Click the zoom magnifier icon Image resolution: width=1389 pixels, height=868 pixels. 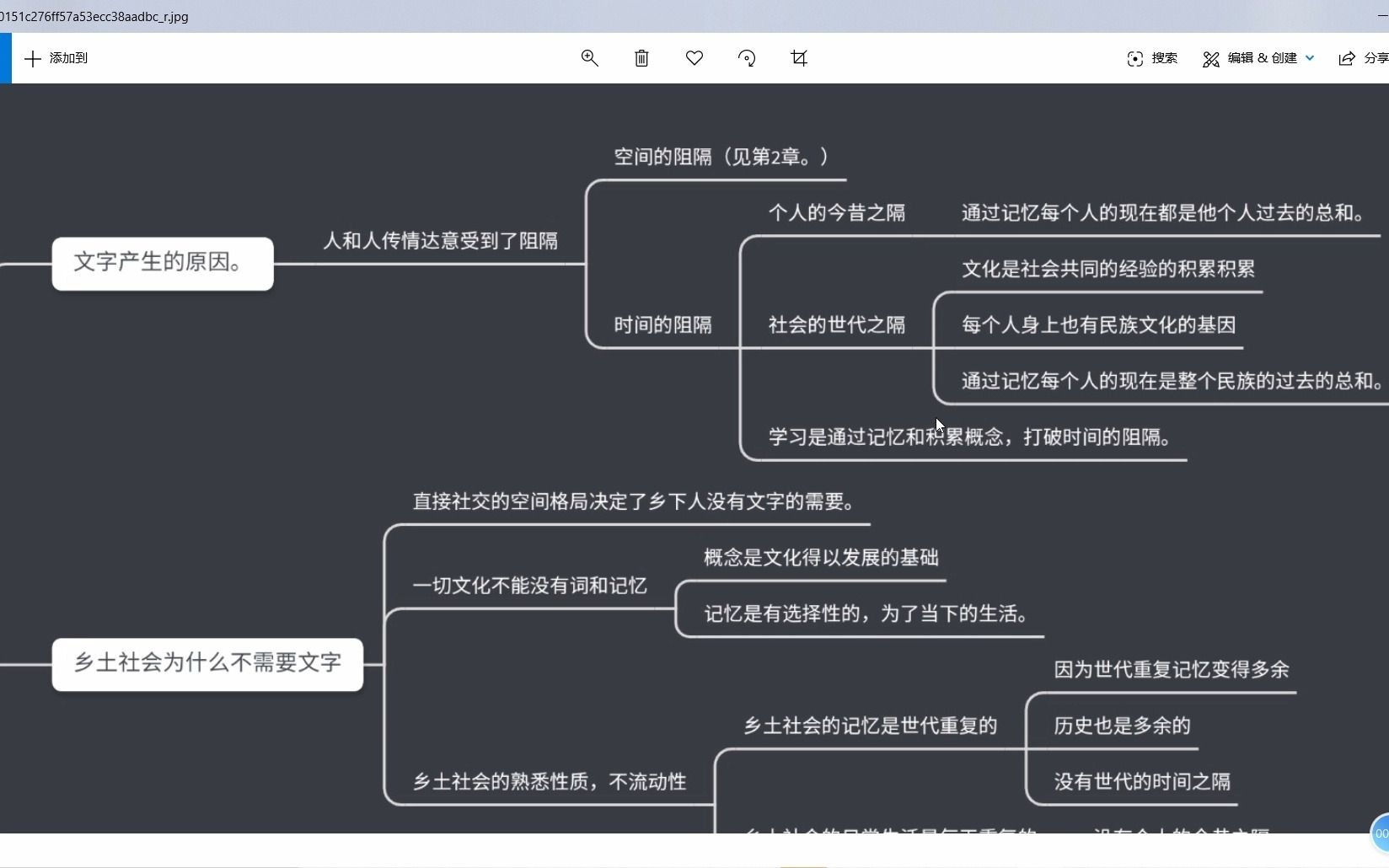[589, 58]
